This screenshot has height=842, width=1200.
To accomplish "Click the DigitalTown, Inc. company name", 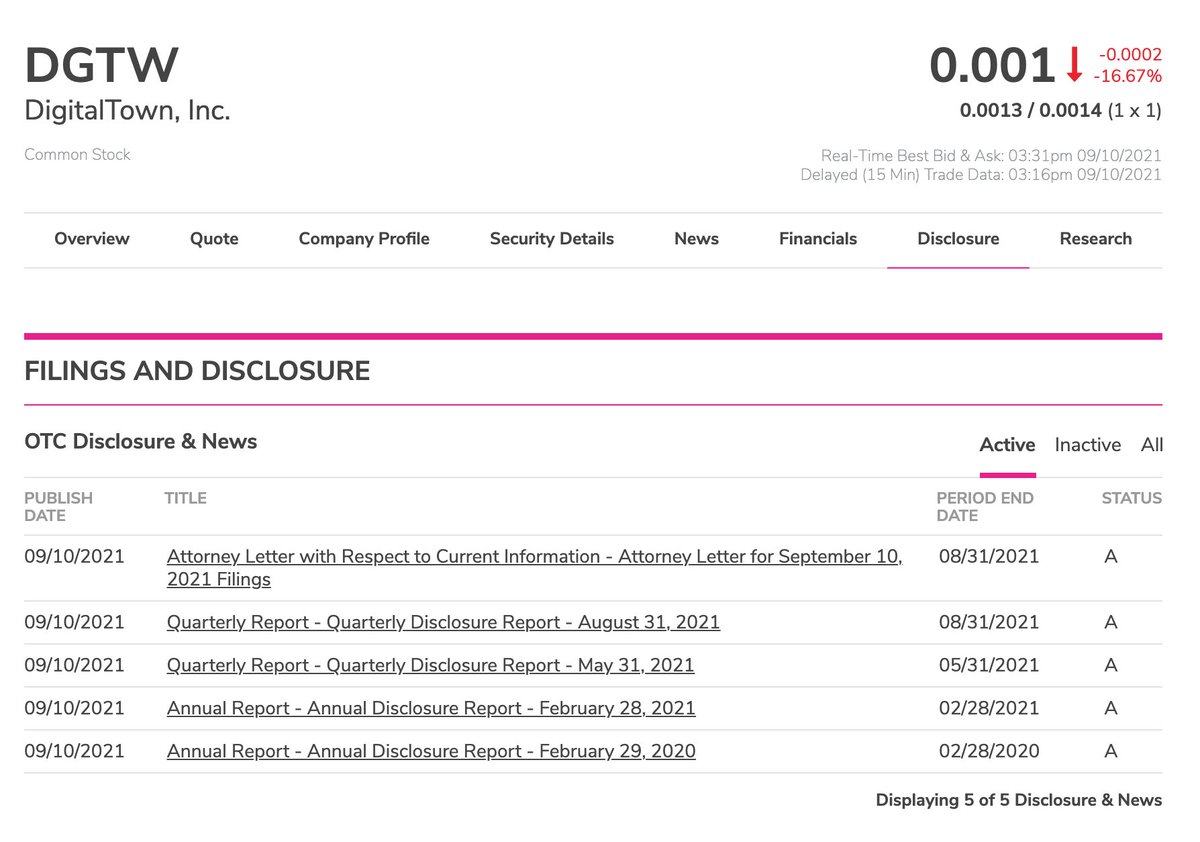I will pos(127,110).
